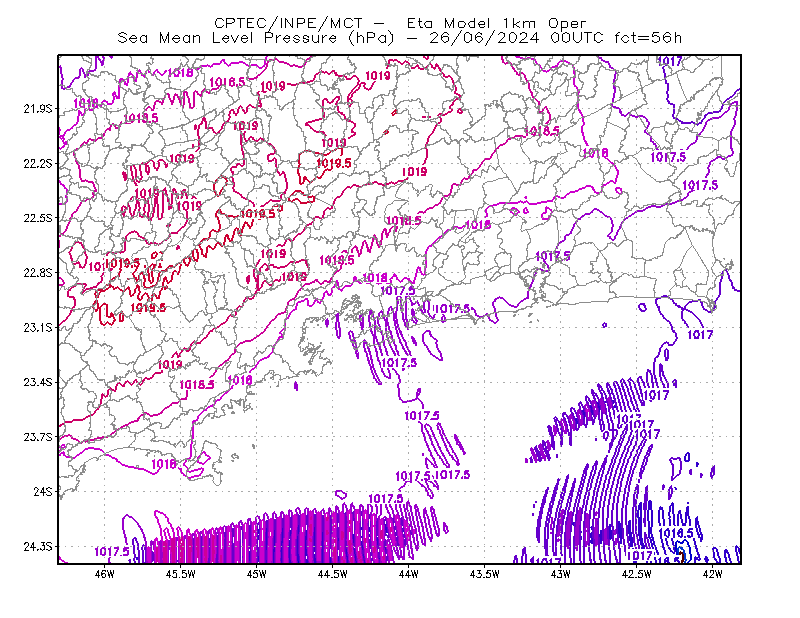The height and width of the screenshot is (618, 800).
Task: Choose the 43W longitude axis label
Action: pos(560,574)
